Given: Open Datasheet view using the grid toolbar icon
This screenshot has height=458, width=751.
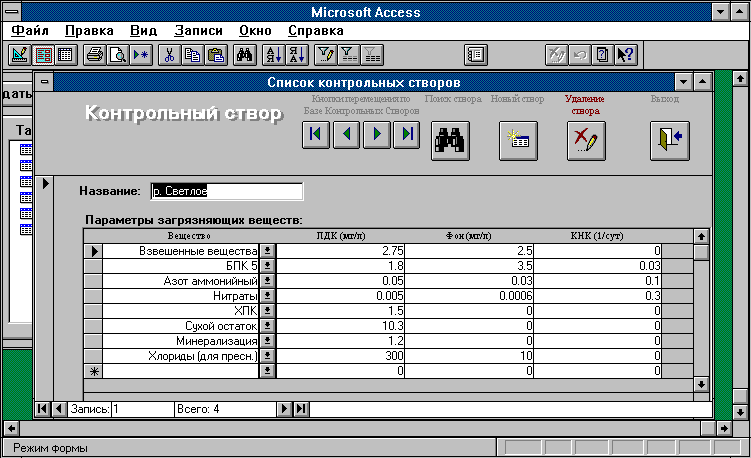Looking at the screenshot, I should 65,55.
